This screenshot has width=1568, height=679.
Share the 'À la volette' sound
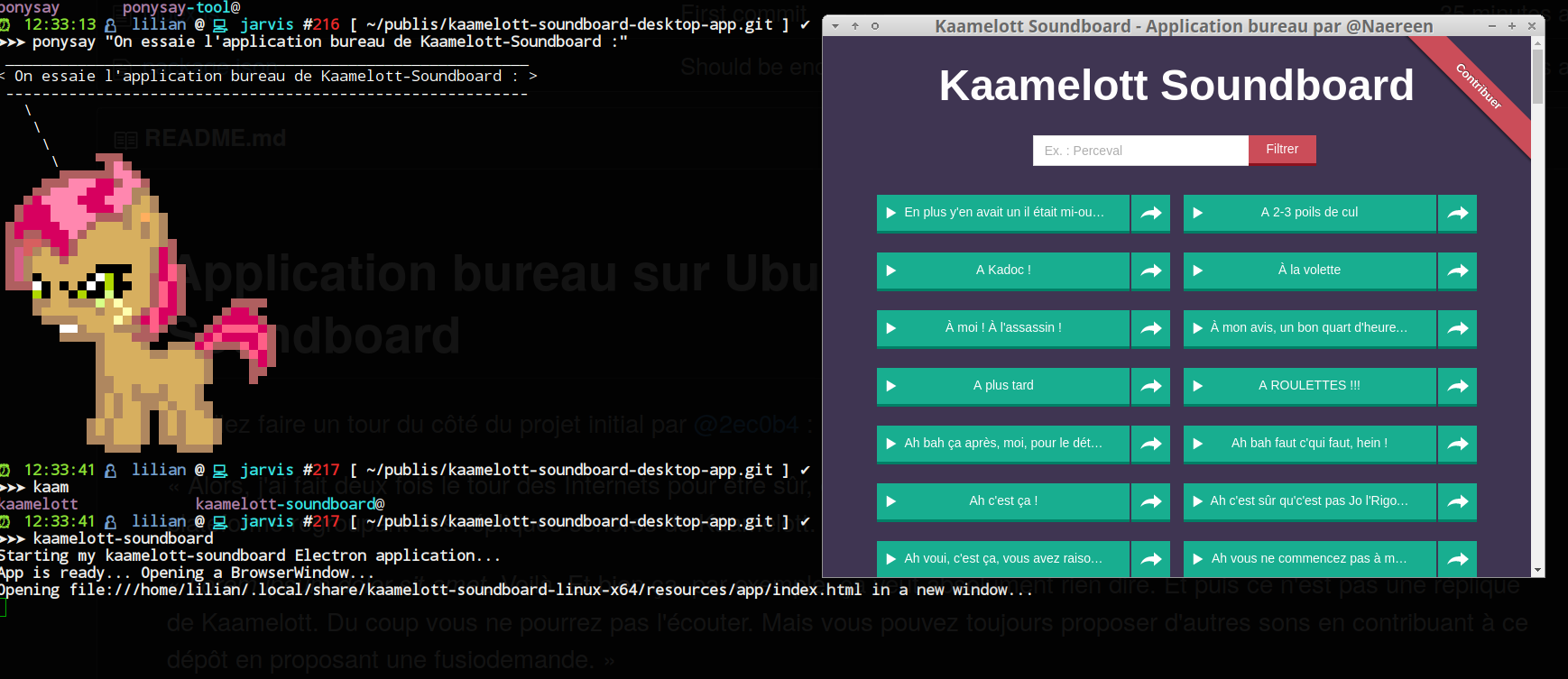1458,271
